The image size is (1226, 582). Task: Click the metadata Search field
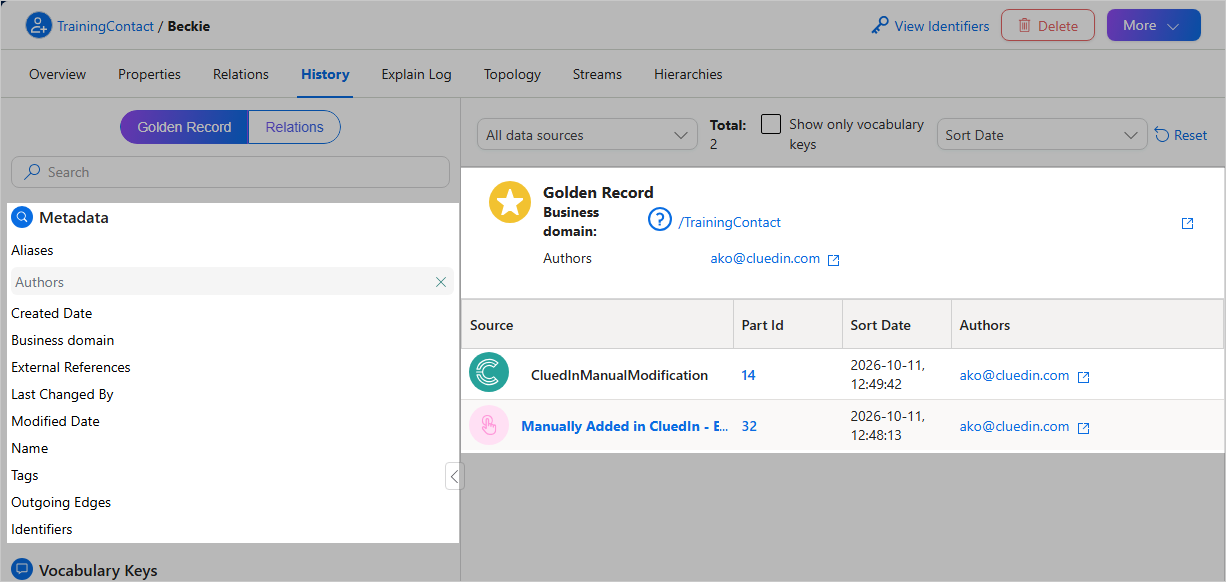pyautogui.click(x=230, y=172)
